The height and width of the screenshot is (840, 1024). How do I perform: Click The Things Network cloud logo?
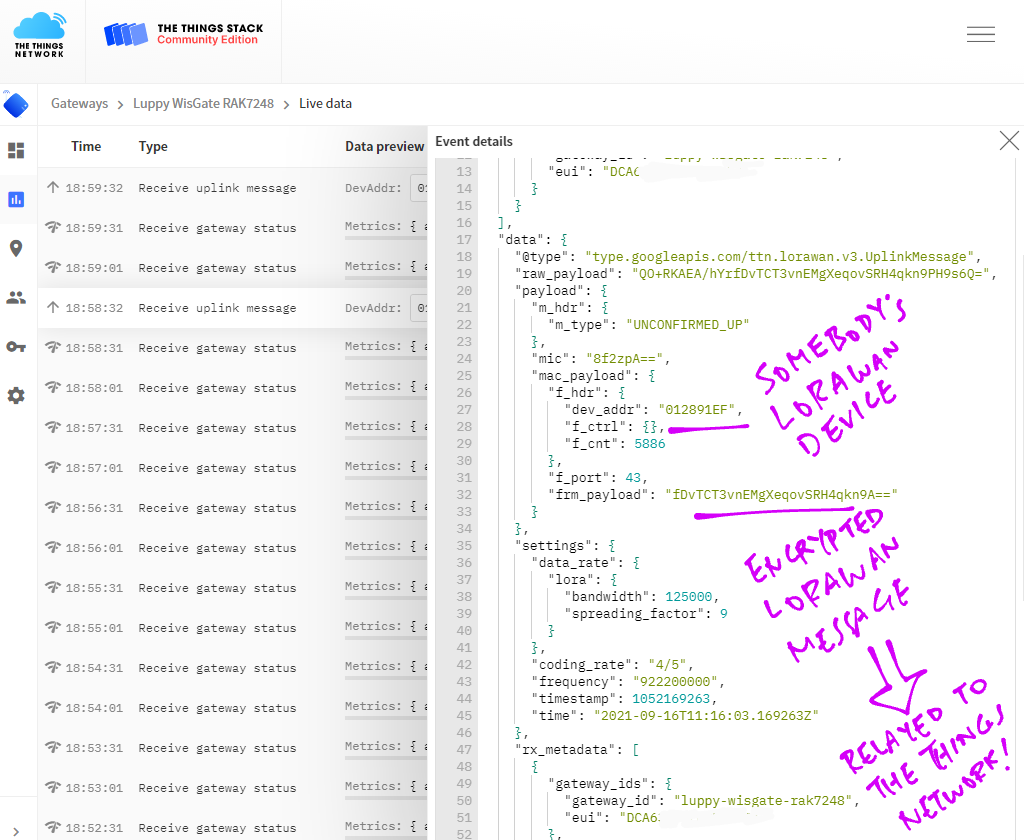coord(40,35)
